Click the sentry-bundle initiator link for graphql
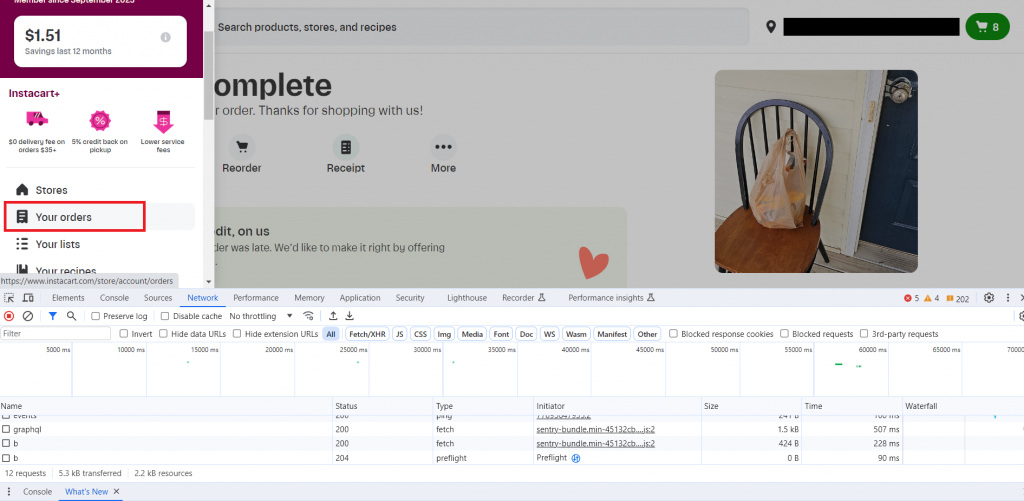Screen dimensions: 1024x501 click(x=596, y=430)
